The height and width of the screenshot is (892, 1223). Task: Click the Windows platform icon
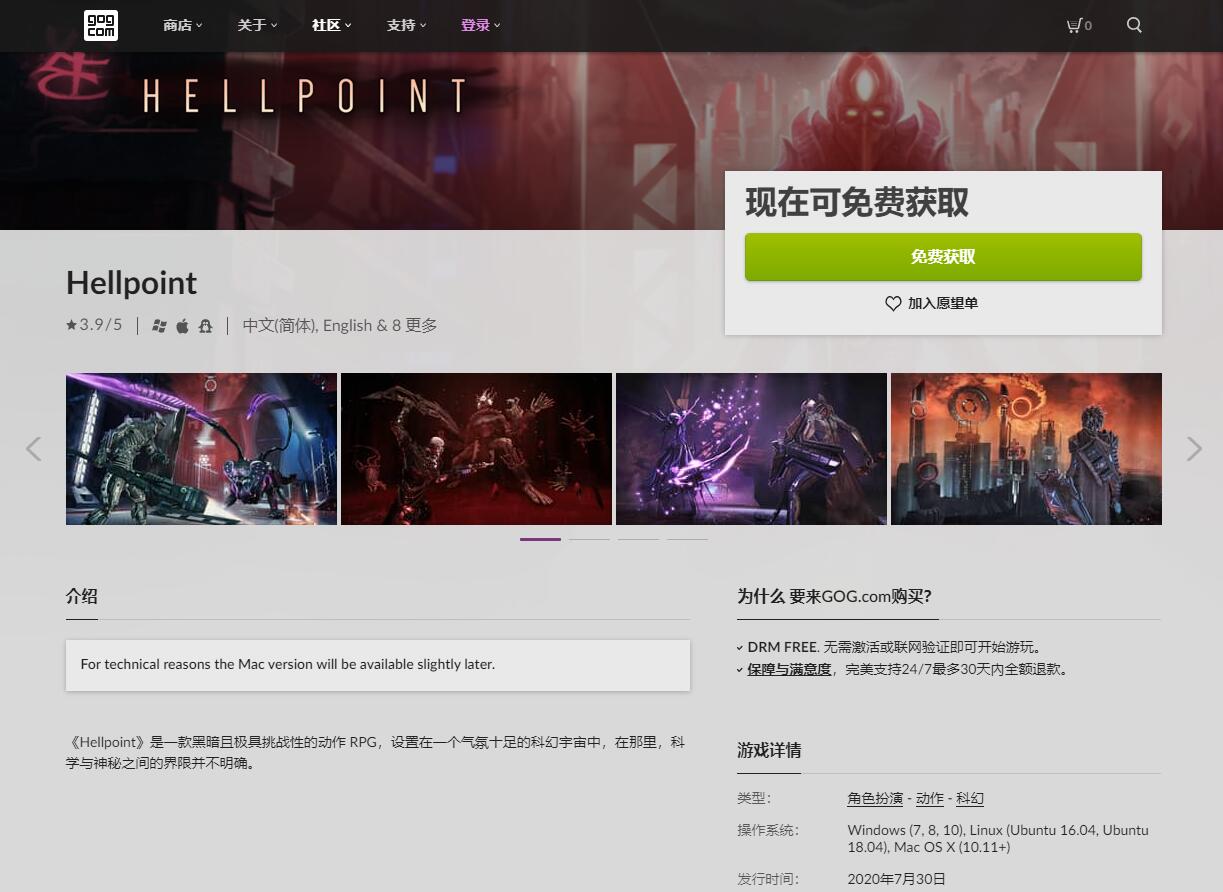tap(159, 326)
